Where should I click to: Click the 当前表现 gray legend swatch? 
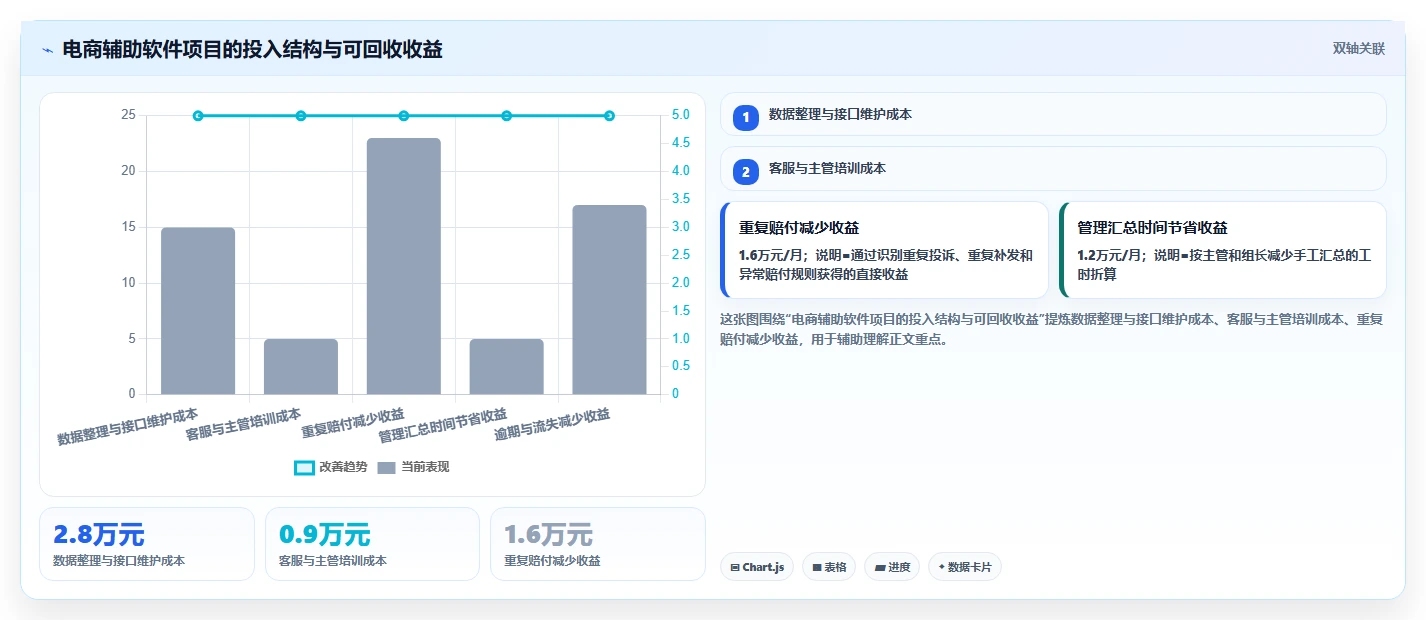click(387, 467)
